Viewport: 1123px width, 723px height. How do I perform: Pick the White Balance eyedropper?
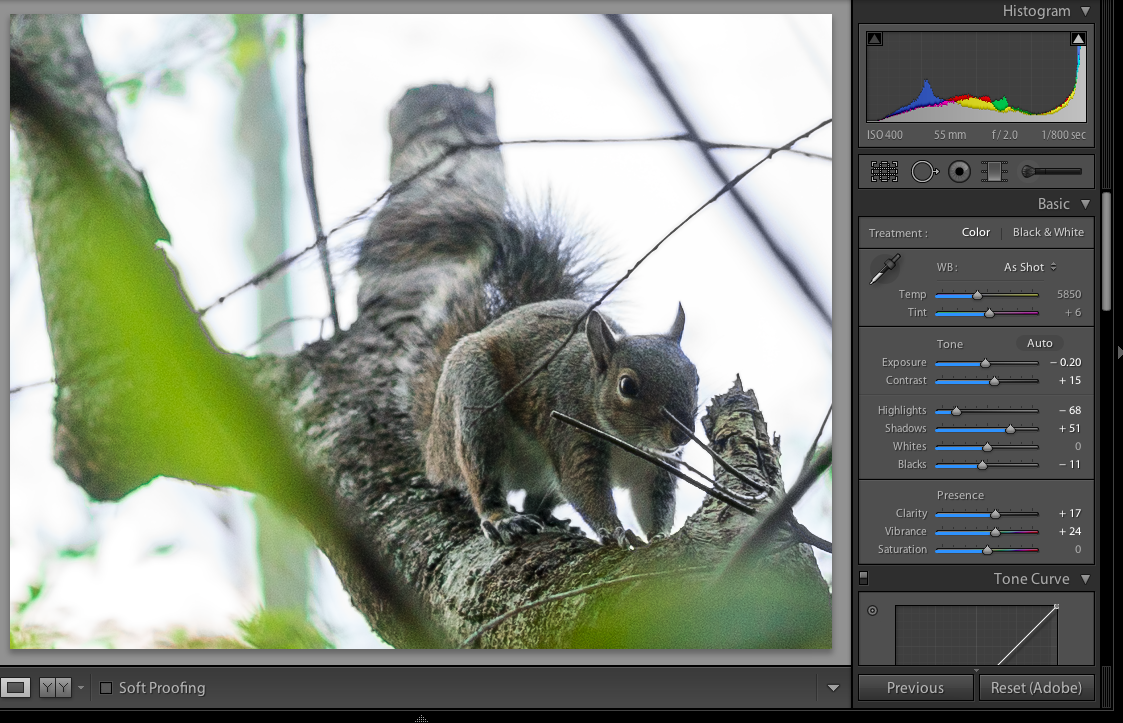tap(885, 269)
